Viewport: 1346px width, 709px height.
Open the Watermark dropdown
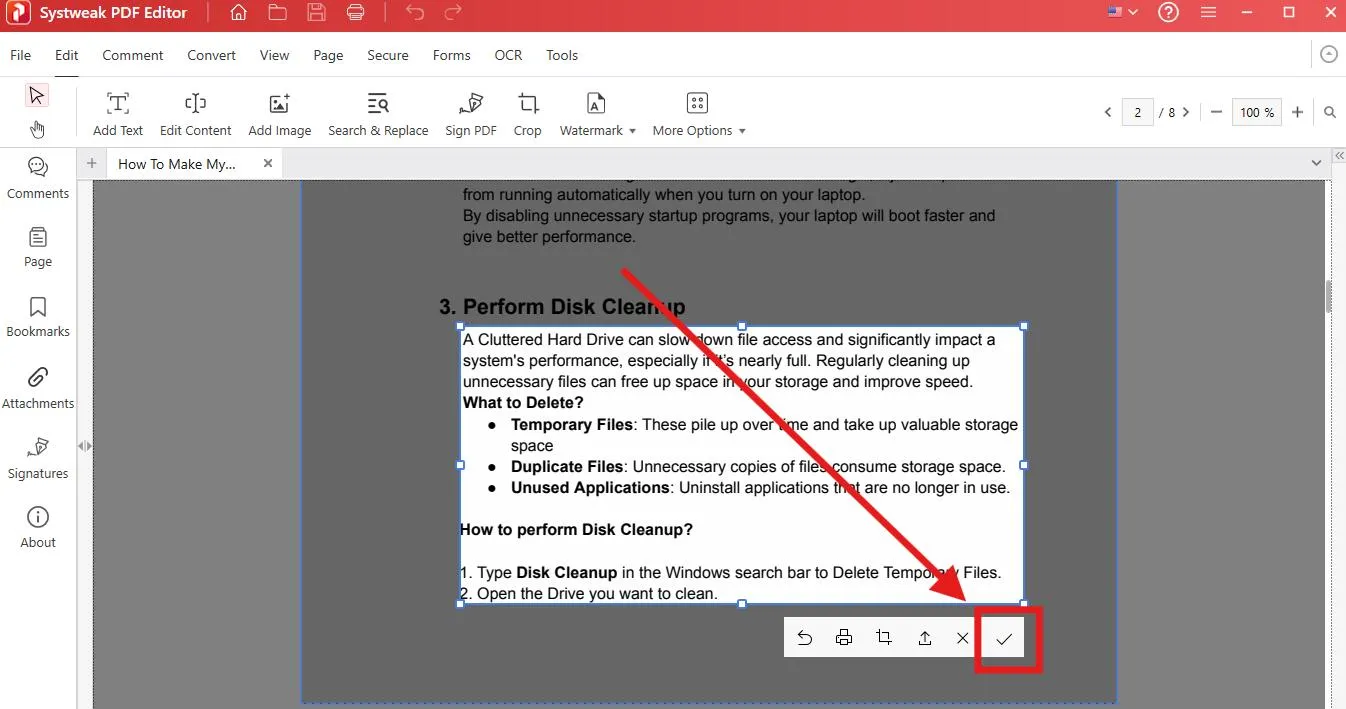point(597,111)
